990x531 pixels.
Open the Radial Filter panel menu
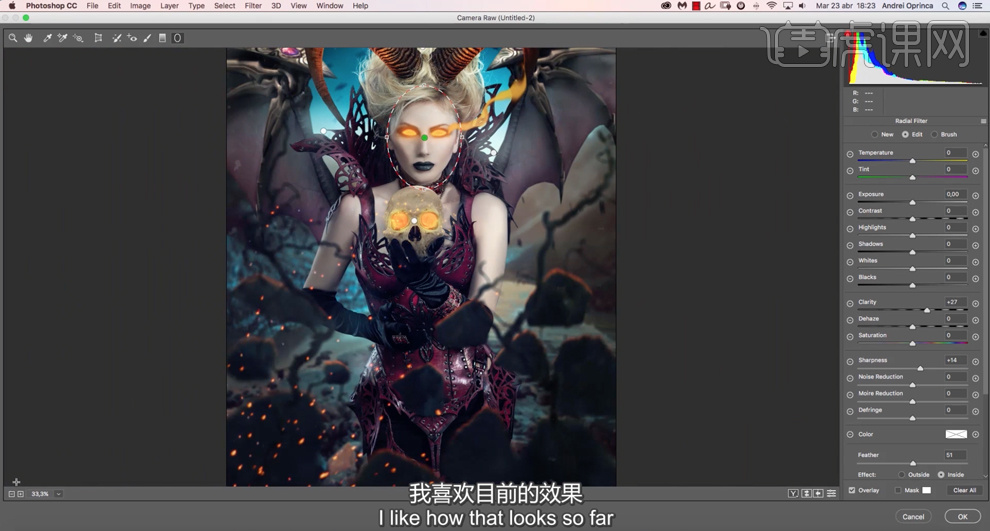pyautogui.click(x=983, y=121)
